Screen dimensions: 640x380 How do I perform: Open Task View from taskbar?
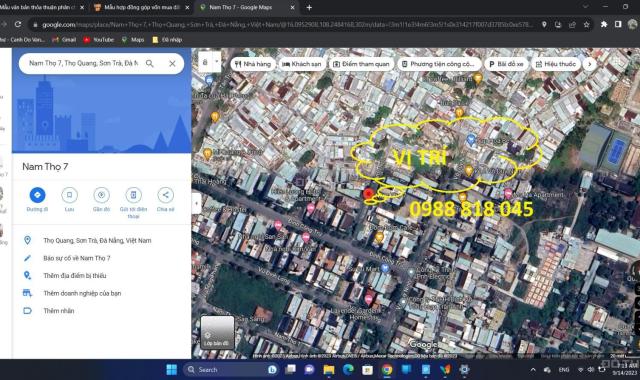coord(290,370)
